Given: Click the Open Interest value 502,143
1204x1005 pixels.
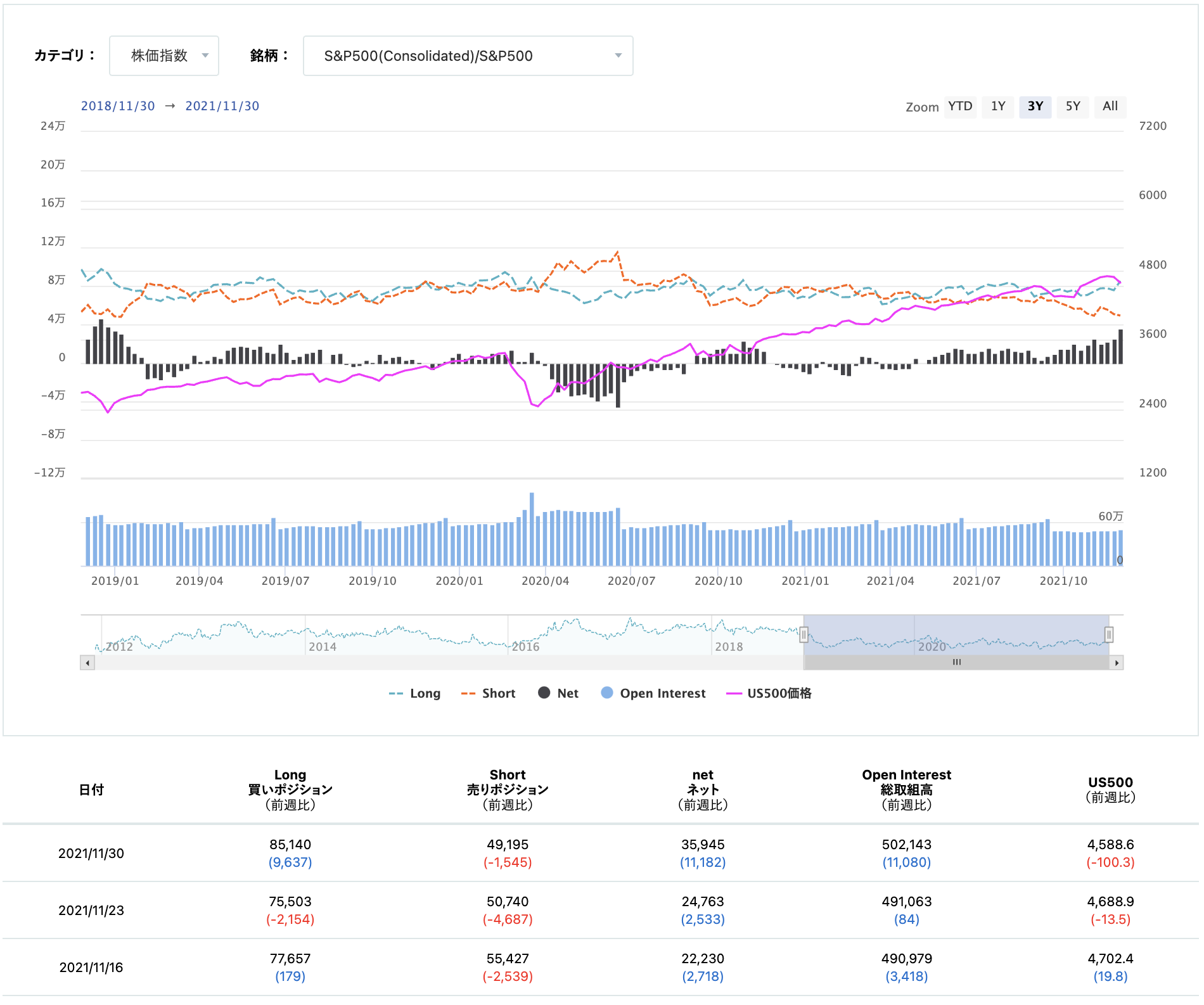Looking at the screenshot, I should click(x=907, y=845).
